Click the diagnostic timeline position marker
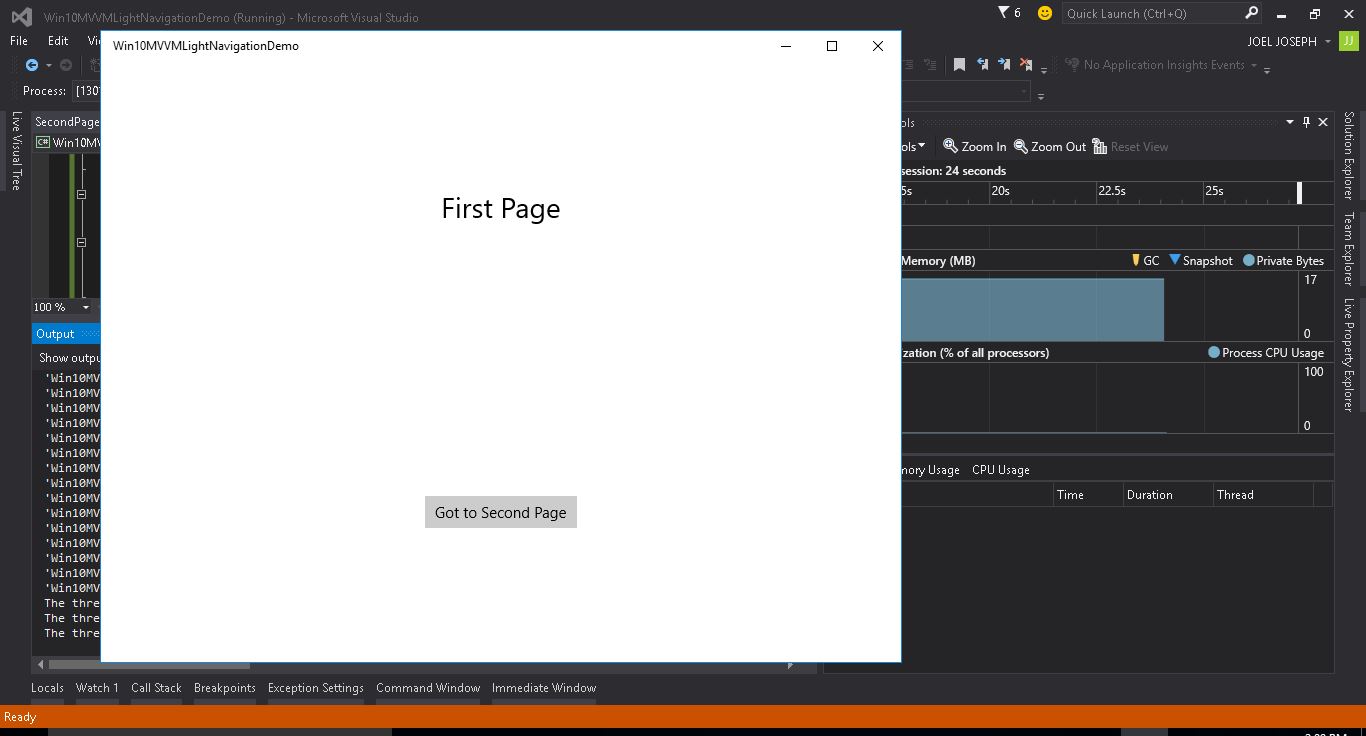The height and width of the screenshot is (736, 1366). pyautogui.click(x=1300, y=192)
